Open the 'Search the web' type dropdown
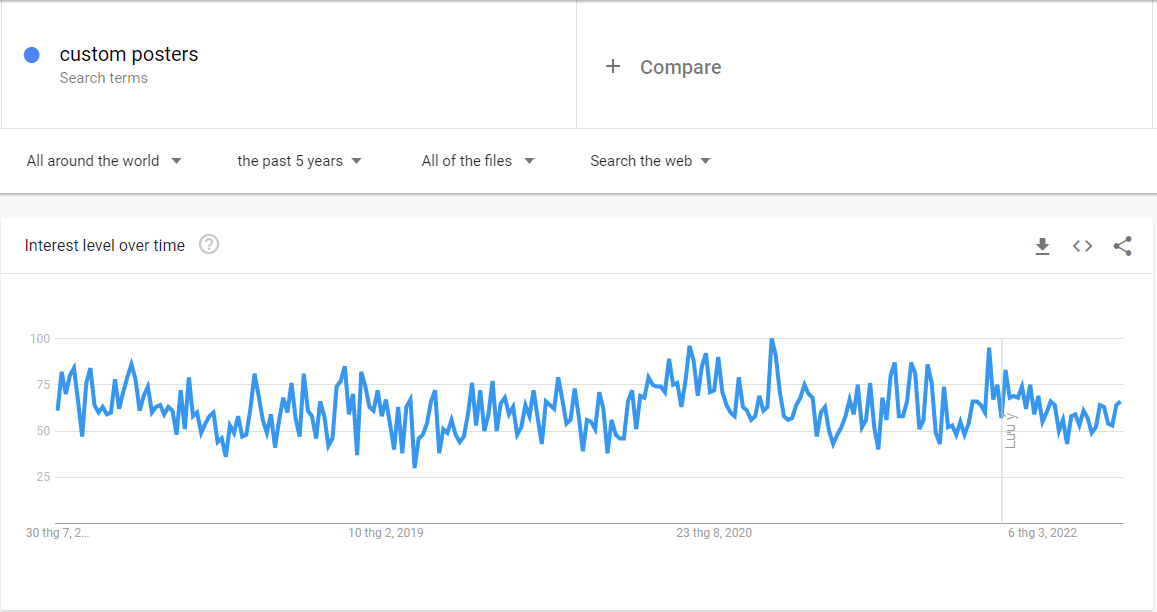 point(650,161)
